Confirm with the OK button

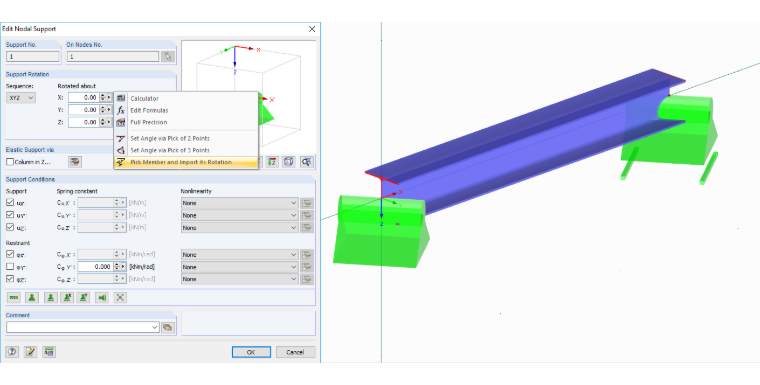tap(251, 352)
